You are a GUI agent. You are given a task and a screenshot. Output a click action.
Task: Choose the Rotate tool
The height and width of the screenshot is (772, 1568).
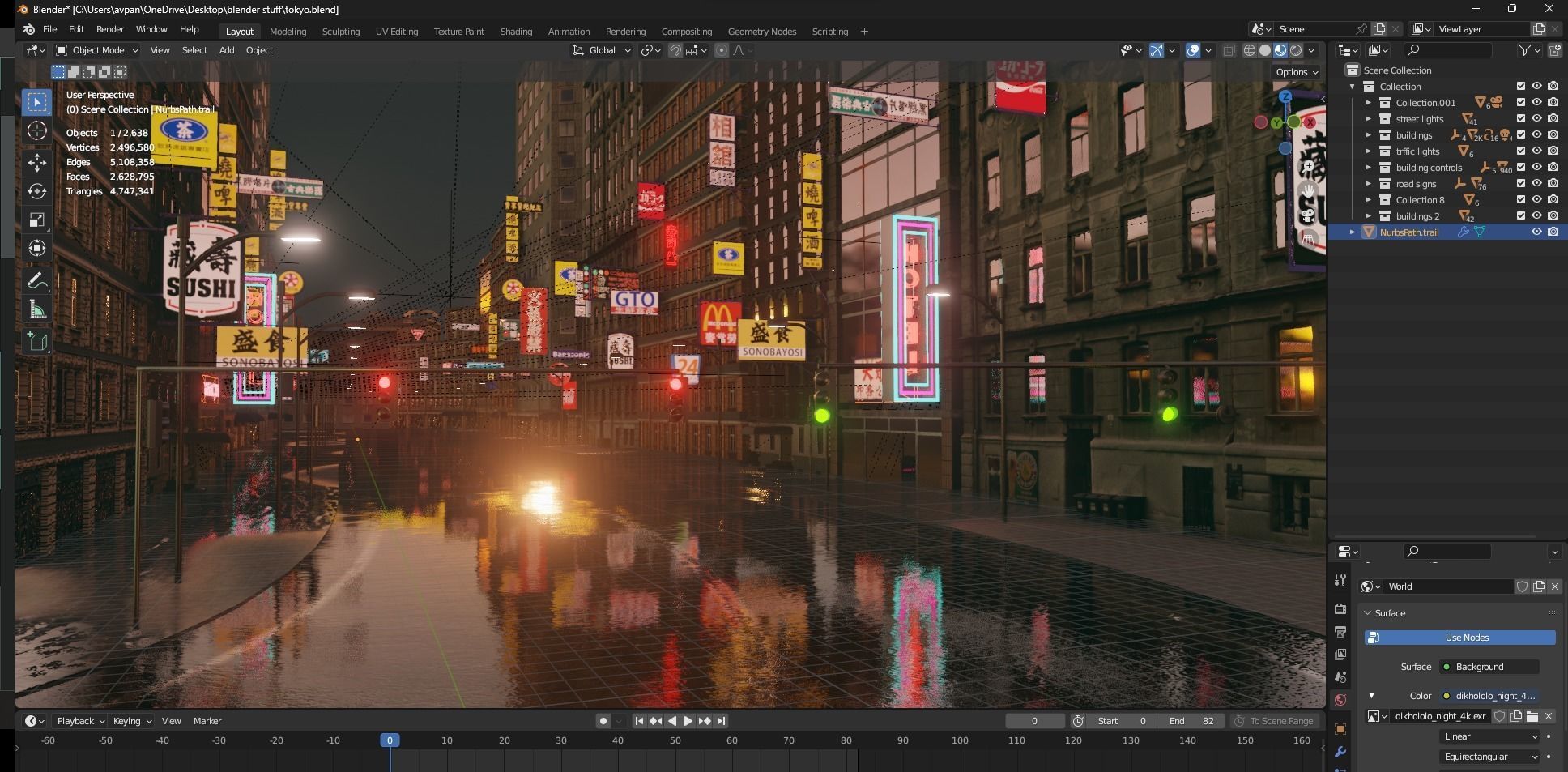(x=37, y=191)
